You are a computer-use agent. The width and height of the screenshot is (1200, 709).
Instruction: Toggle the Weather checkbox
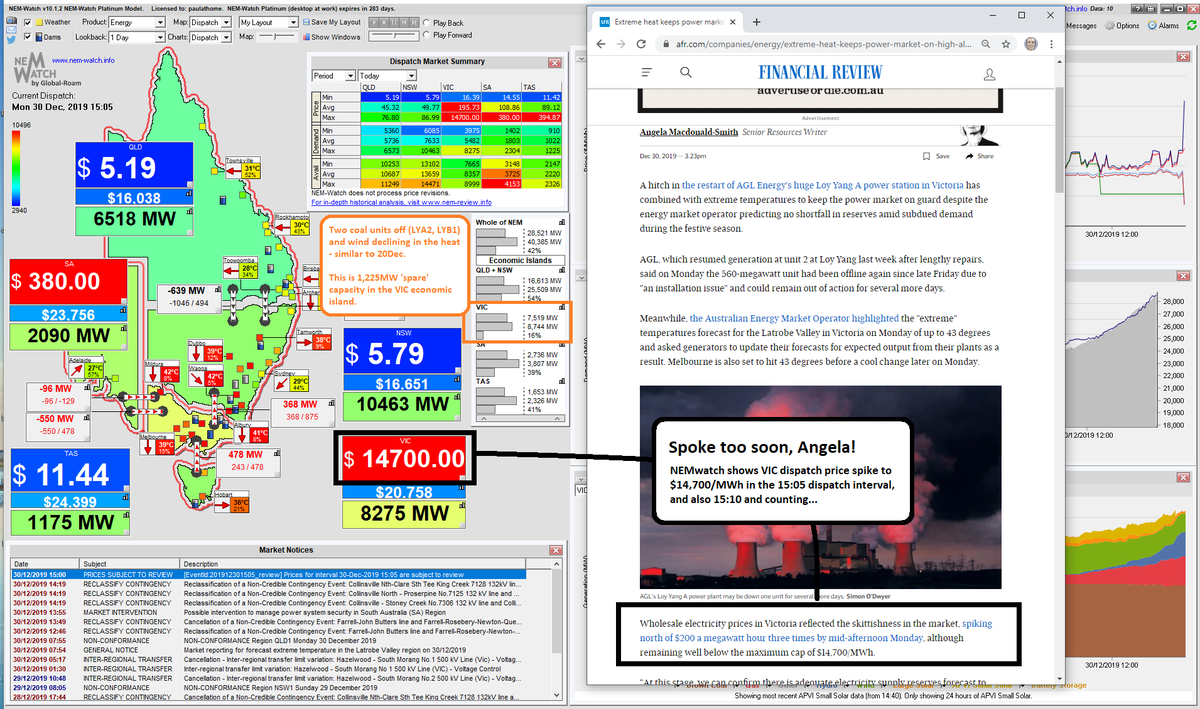point(27,21)
